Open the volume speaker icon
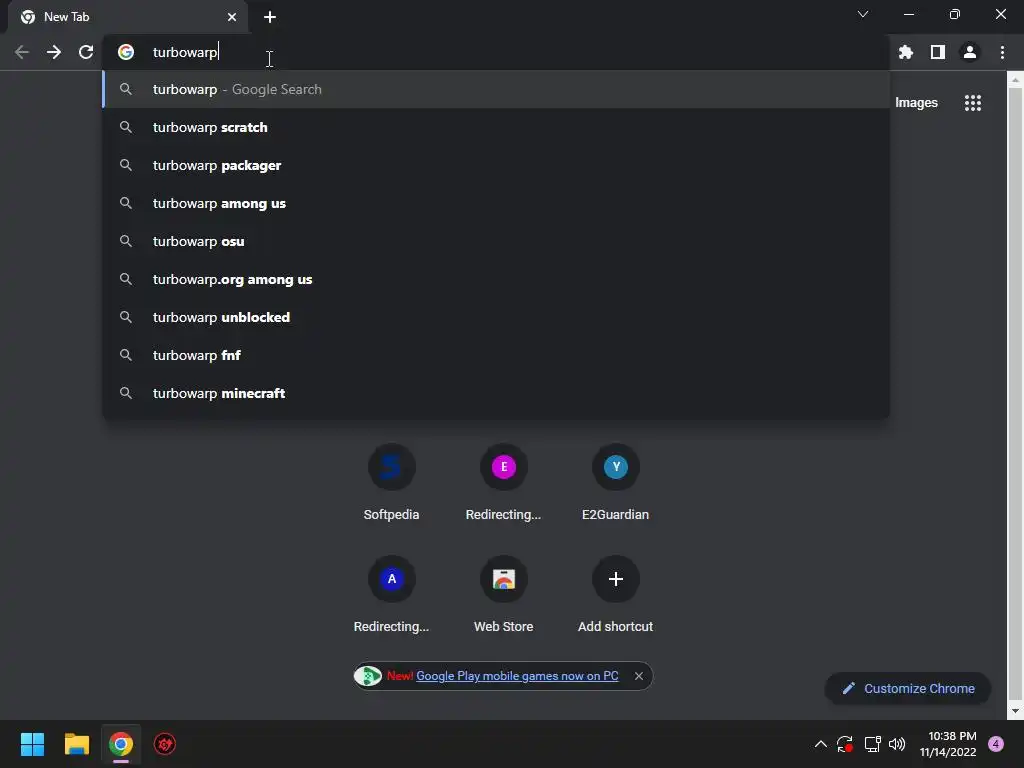Image resolution: width=1024 pixels, height=768 pixels. point(897,744)
